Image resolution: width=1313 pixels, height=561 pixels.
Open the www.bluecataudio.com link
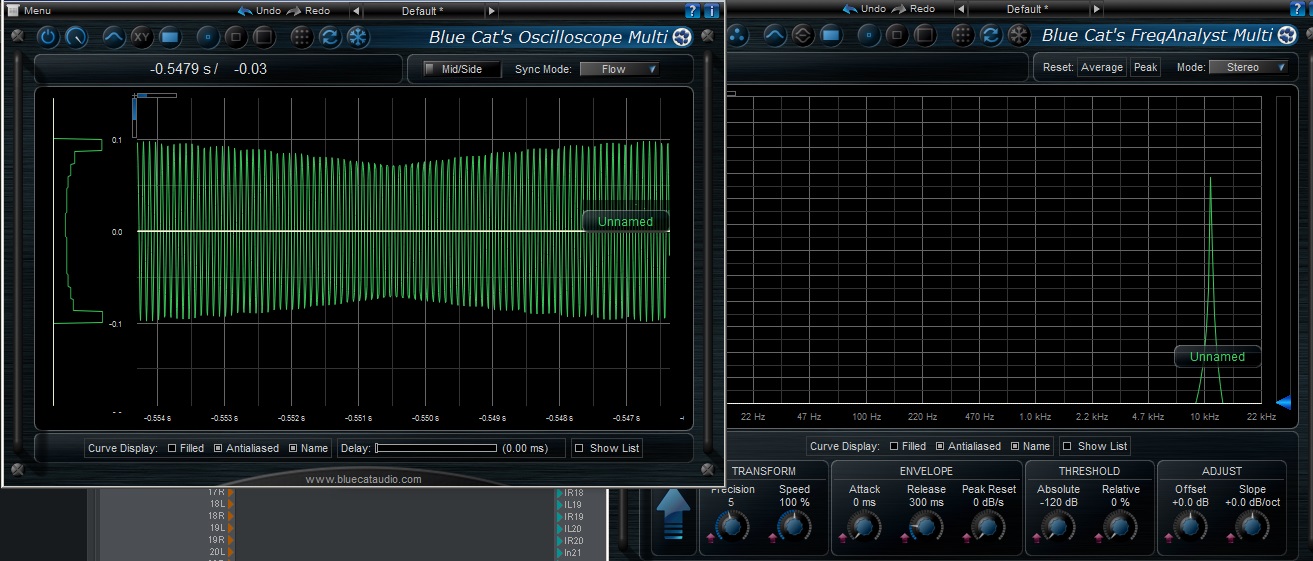coord(363,480)
